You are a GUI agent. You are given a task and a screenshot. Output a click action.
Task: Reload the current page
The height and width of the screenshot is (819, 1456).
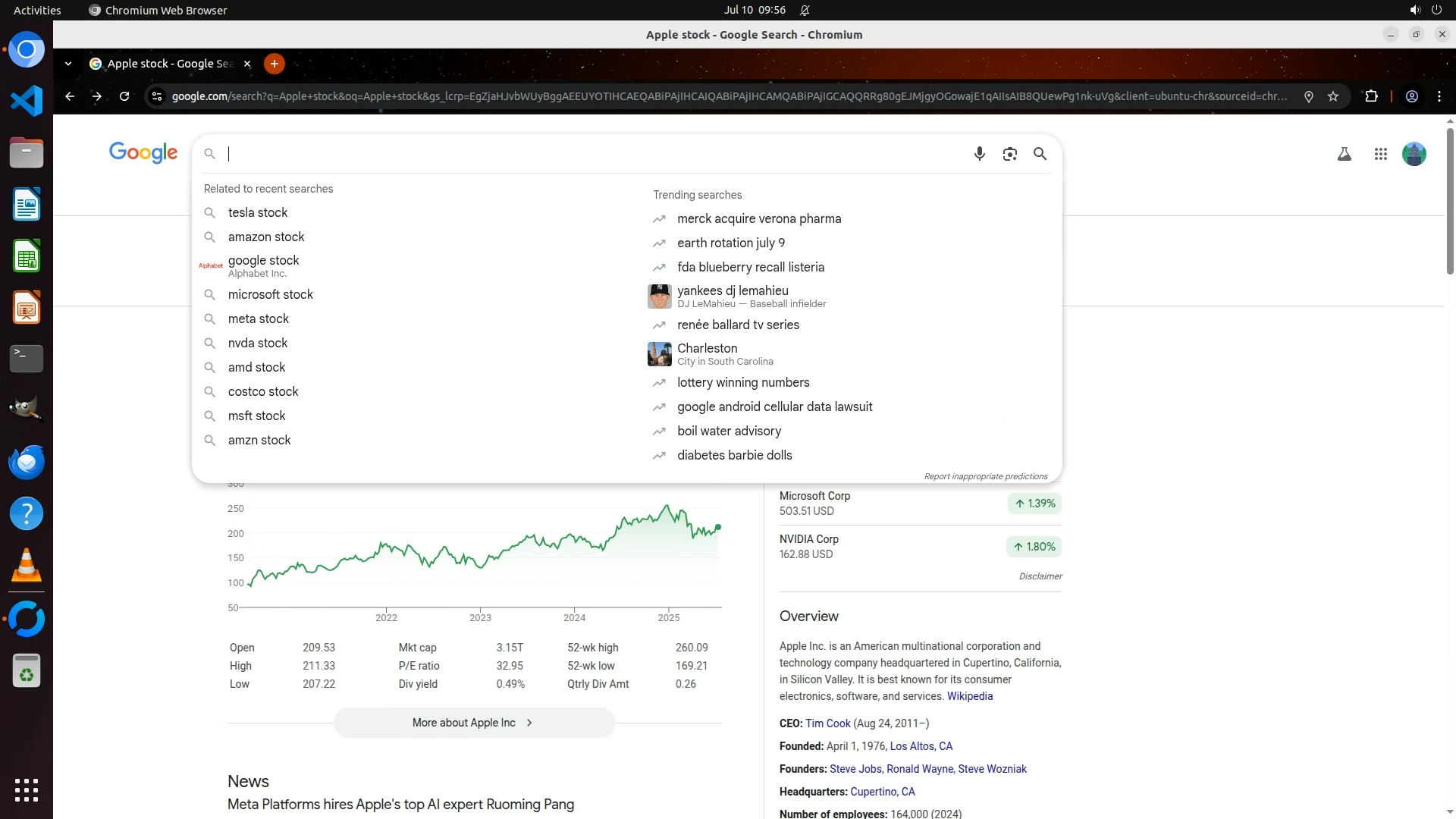pyautogui.click(x=124, y=96)
